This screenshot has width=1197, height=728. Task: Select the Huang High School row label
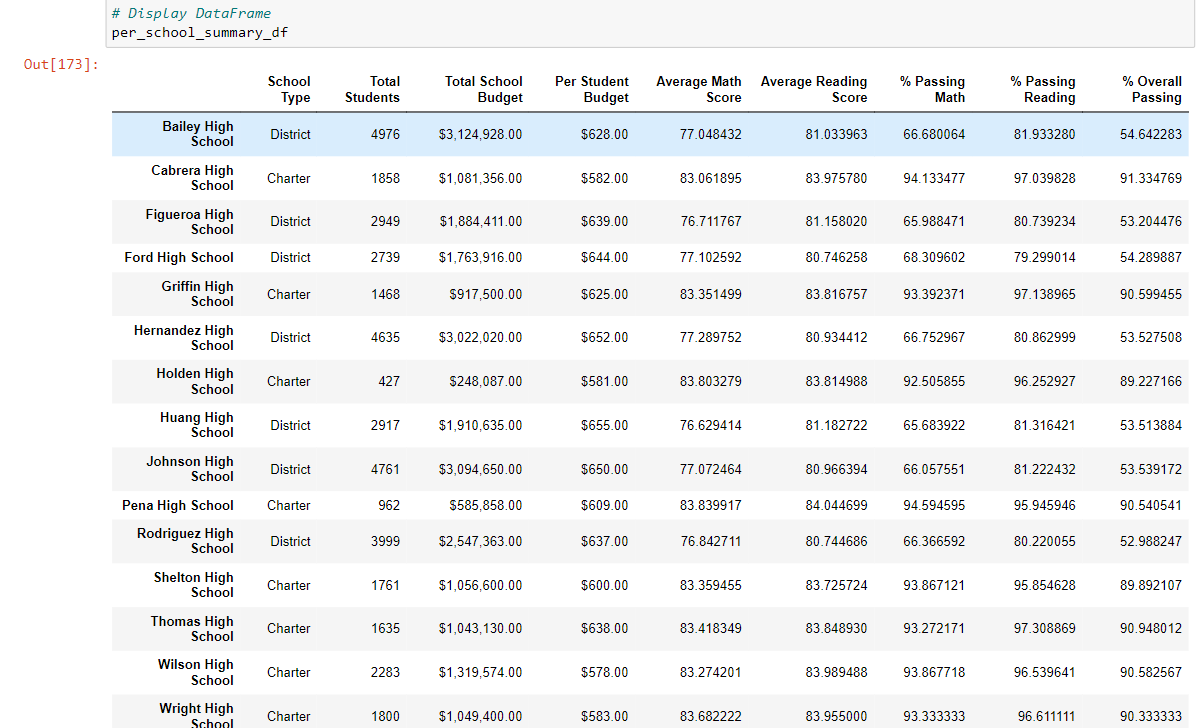(196, 425)
